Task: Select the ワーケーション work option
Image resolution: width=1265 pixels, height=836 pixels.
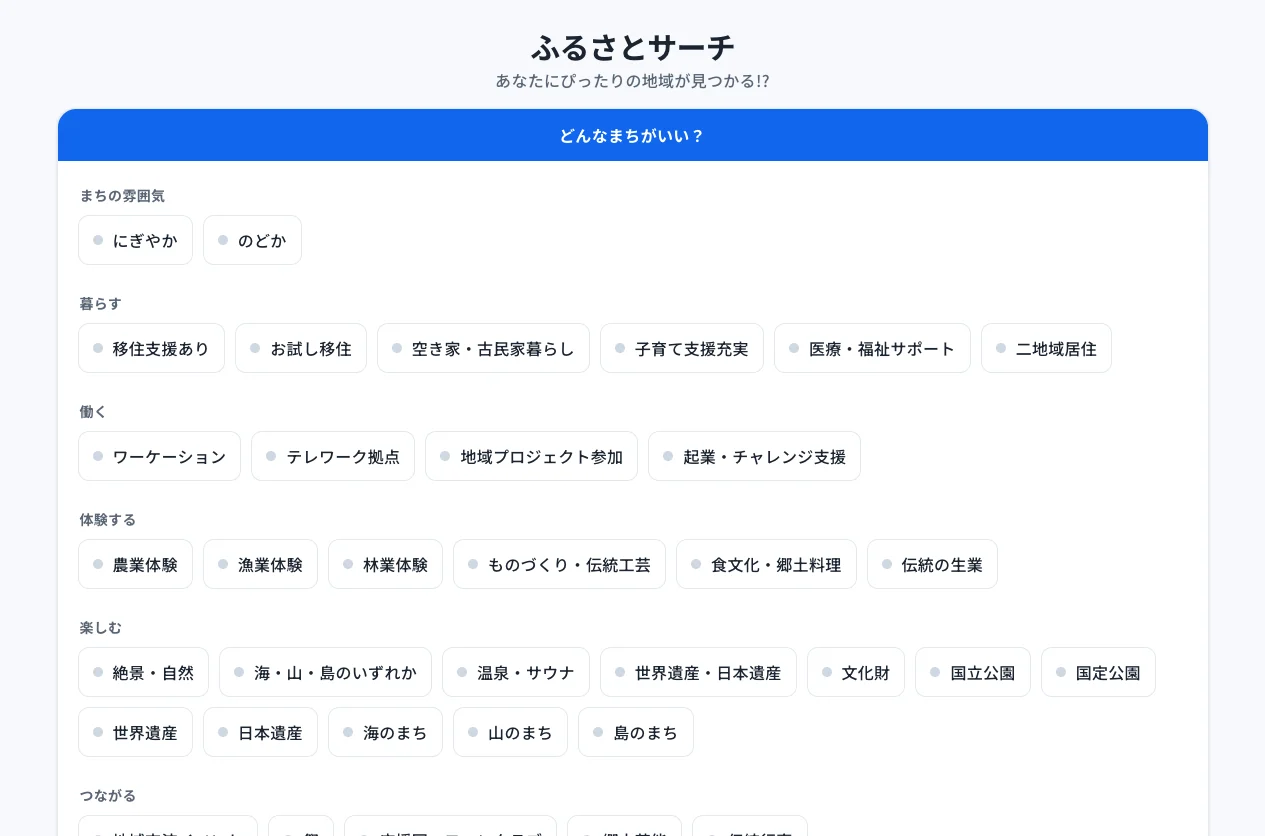Action: [x=159, y=456]
